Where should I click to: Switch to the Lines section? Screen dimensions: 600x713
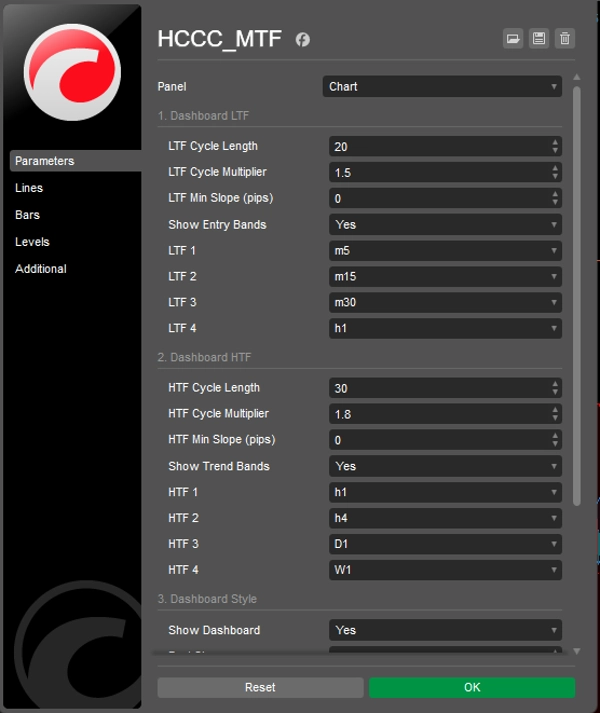tap(29, 188)
